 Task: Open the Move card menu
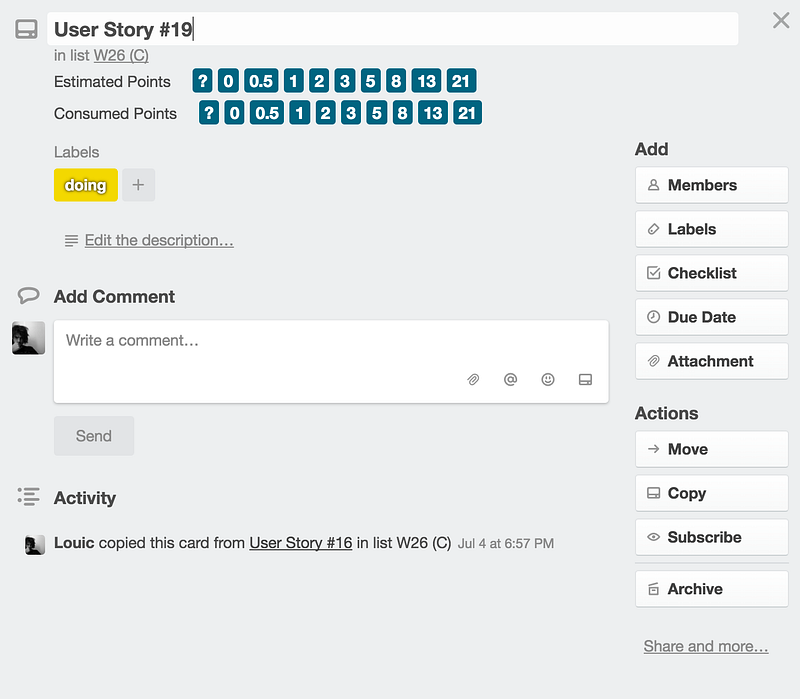pyautogui.click(x=712, y=449)
